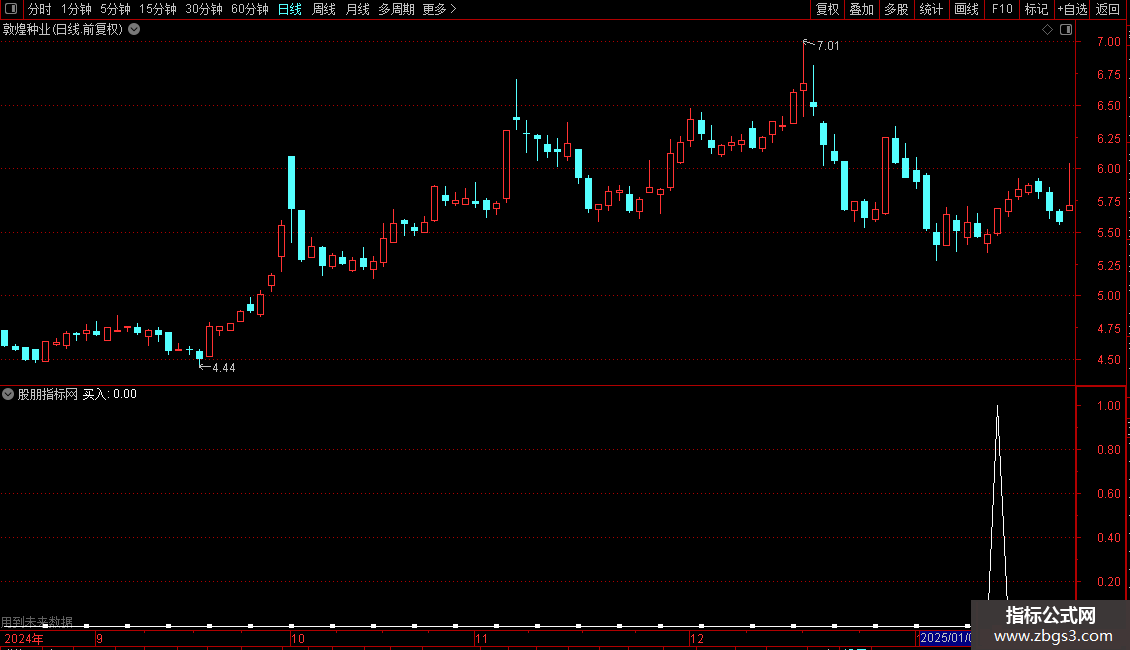Viewport: 1130px width, 650px height.
Task: Select the 5分钟 period
Action: point(115,9)
